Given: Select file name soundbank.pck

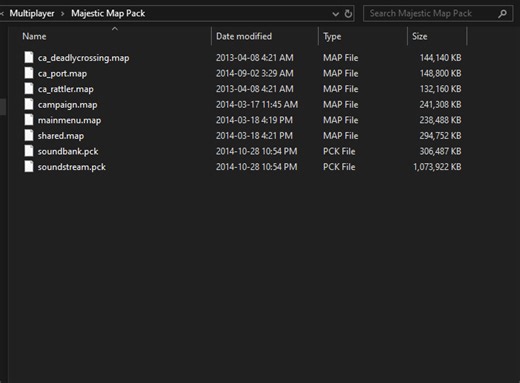Looking at the screenshot, I should (x=68, y=151).
